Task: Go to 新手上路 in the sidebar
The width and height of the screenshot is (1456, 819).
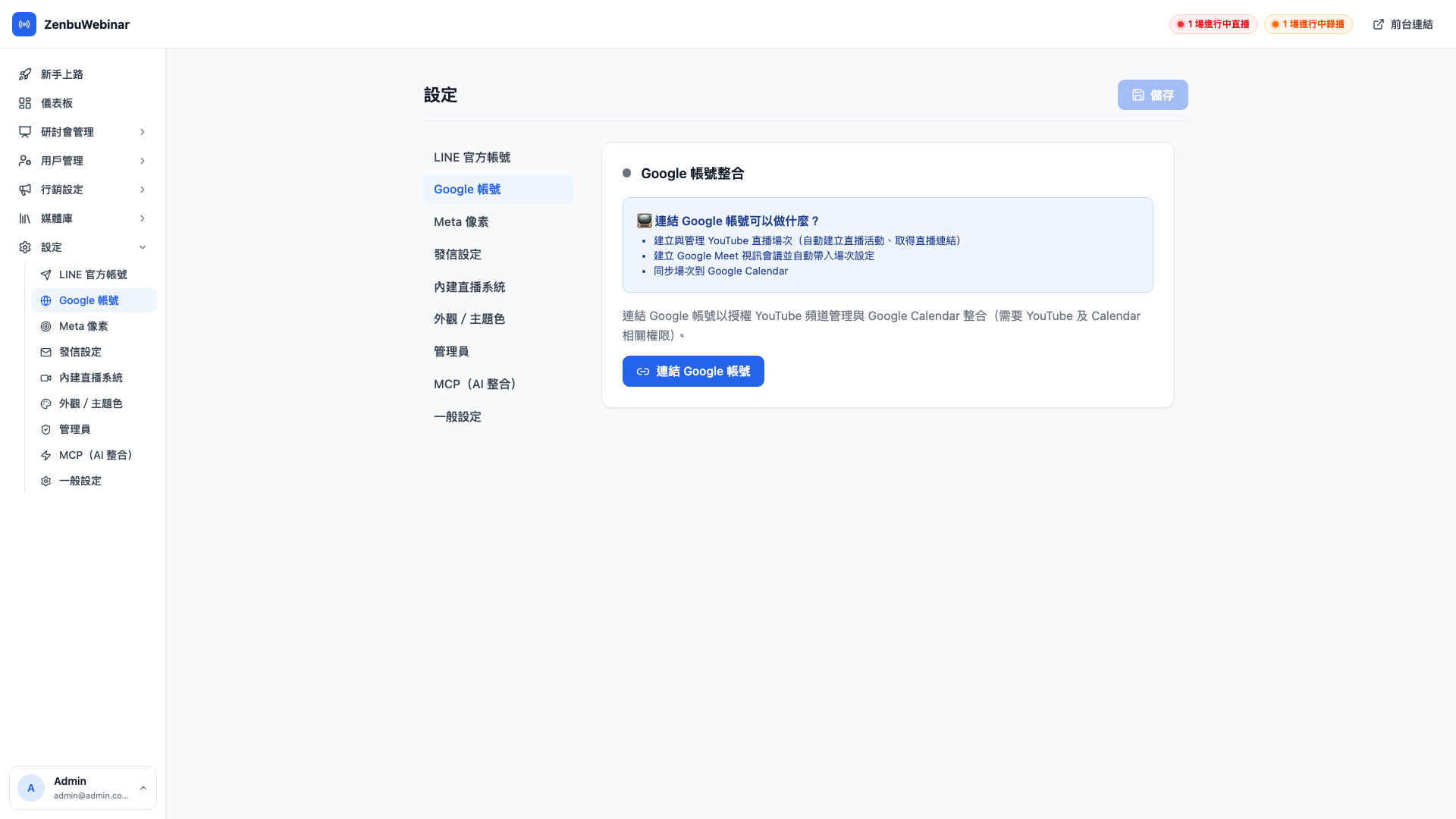Action: pos(83,74)
